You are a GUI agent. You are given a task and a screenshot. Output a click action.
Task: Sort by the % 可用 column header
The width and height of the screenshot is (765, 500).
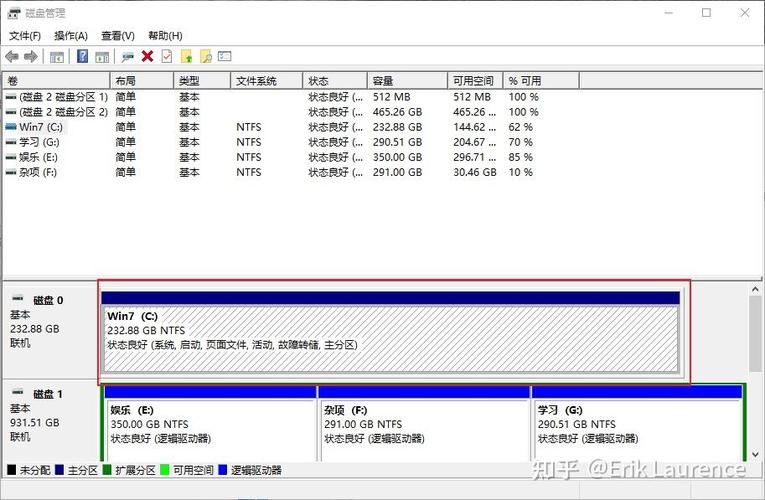pyautogui.click(x=542, y=80)
